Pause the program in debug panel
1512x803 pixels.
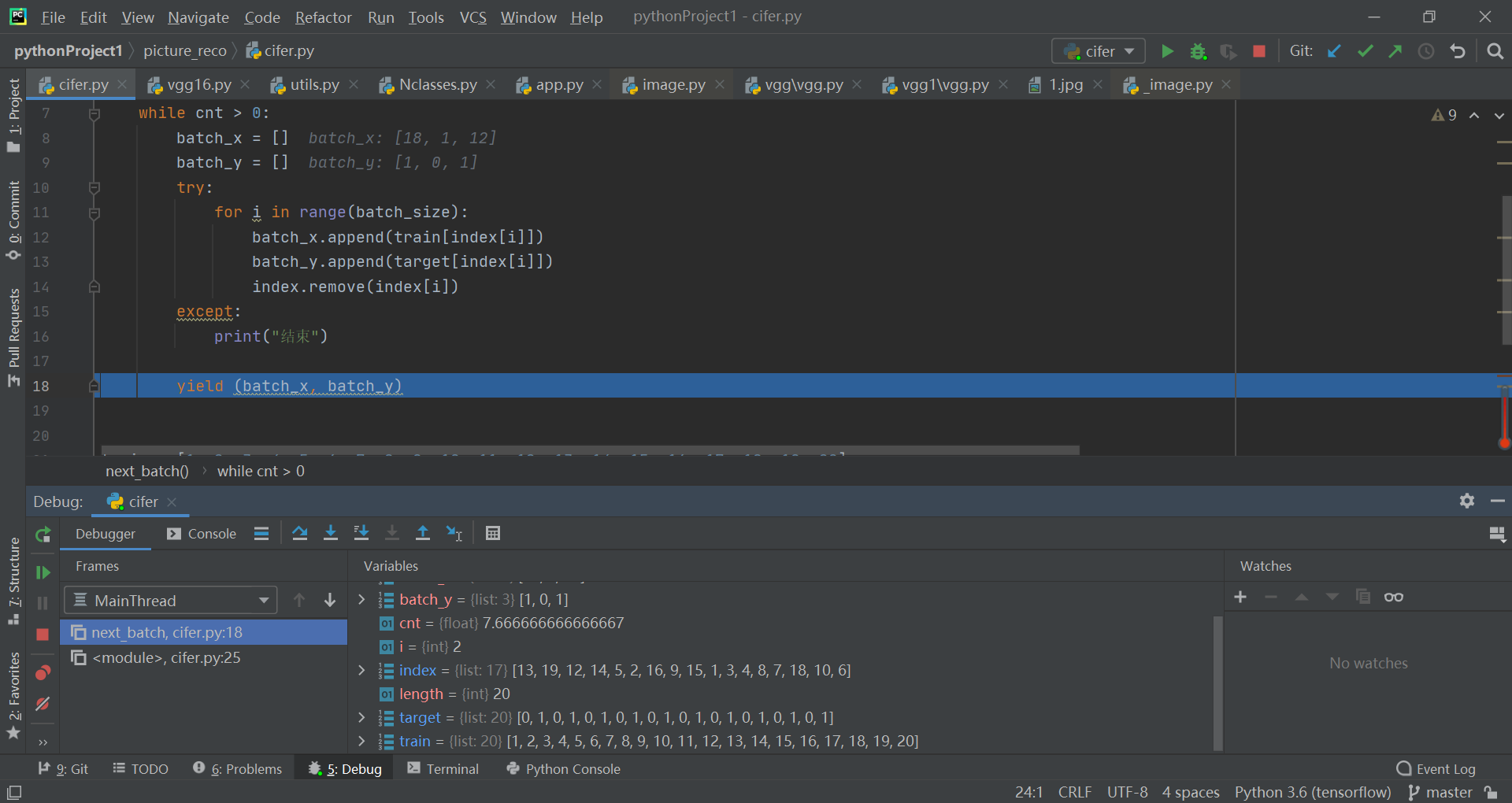point(43,603)
